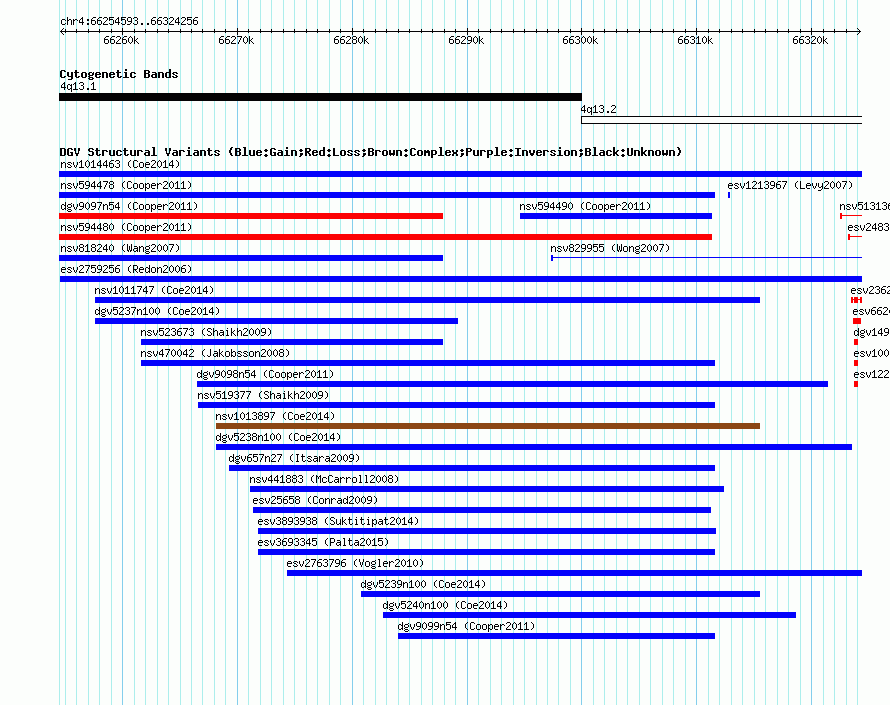
Task: Open variant esv2759256 (Redon2006)
Action: [x=126, y=269]
